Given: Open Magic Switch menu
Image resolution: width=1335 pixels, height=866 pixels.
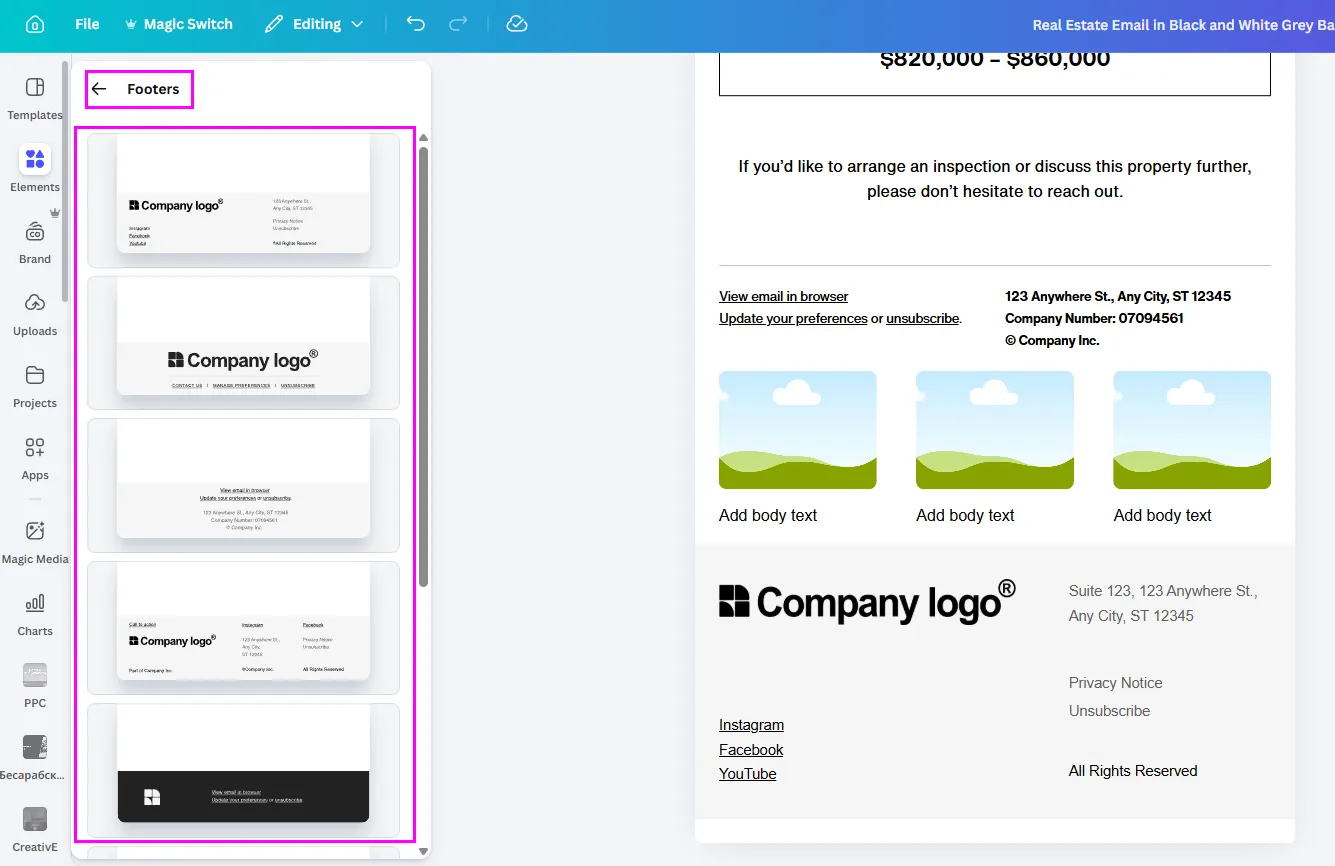Looking at the screenshot, I should (x=178, y=24).
